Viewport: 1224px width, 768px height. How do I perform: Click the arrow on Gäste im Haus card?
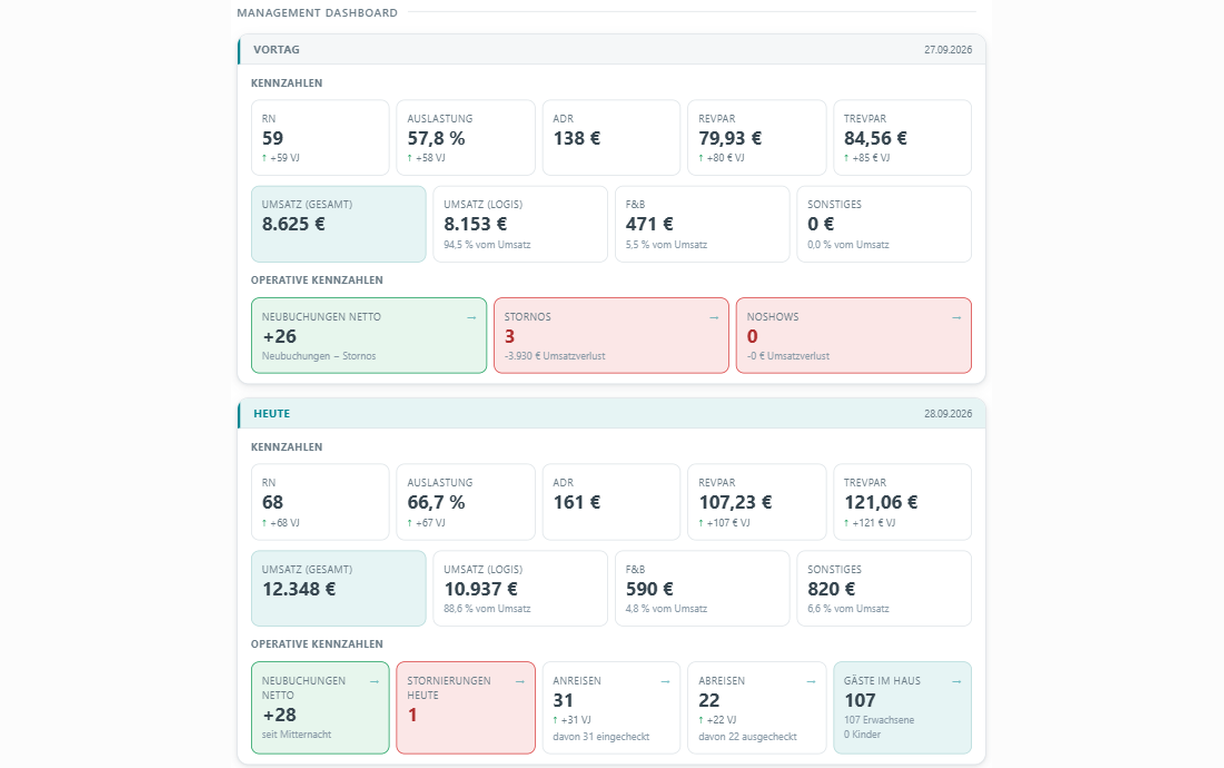pyautogui.click(x=956, y=681)
